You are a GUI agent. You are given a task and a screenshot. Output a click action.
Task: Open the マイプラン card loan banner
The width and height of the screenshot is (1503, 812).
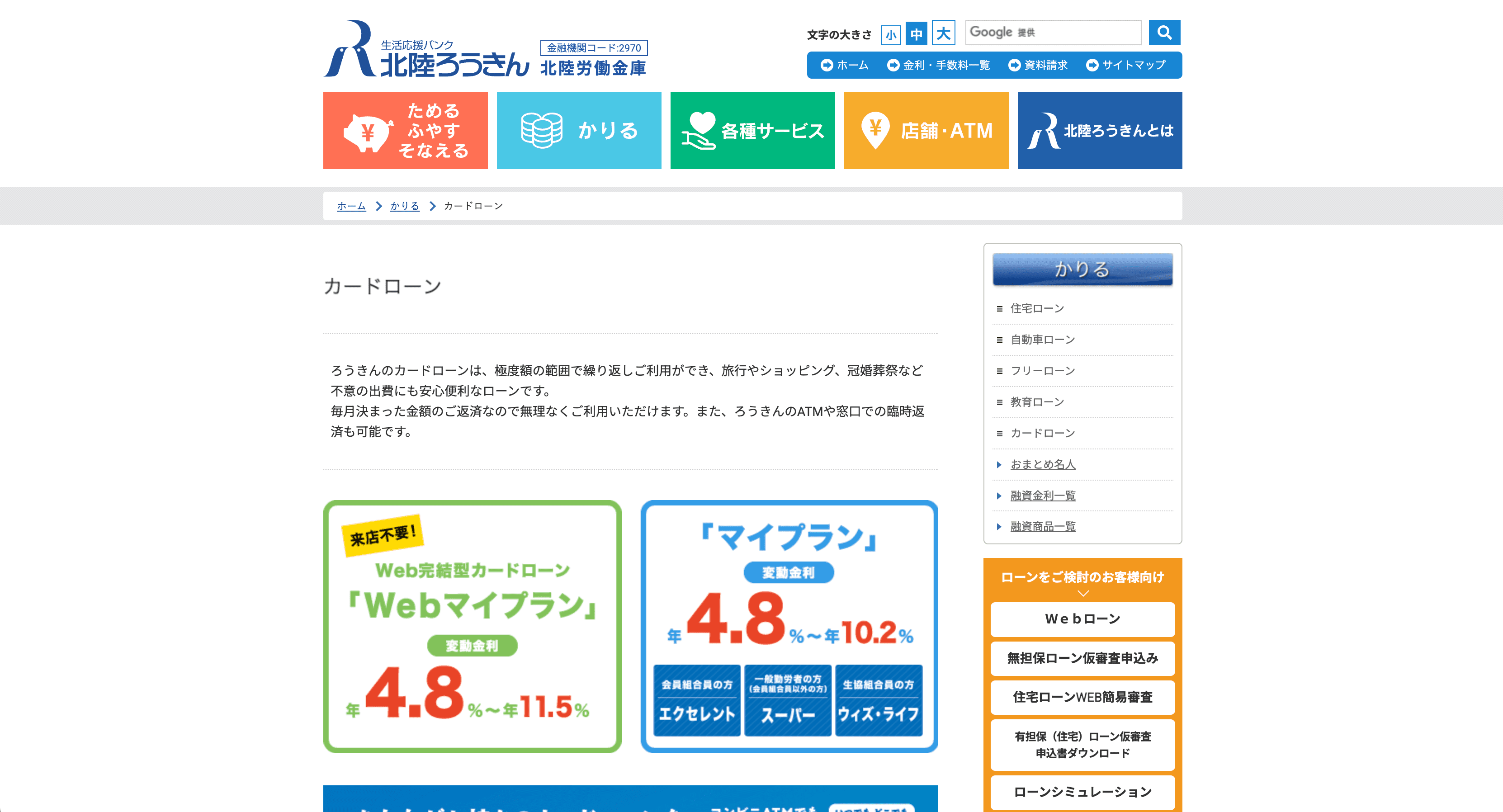point(789,627)
